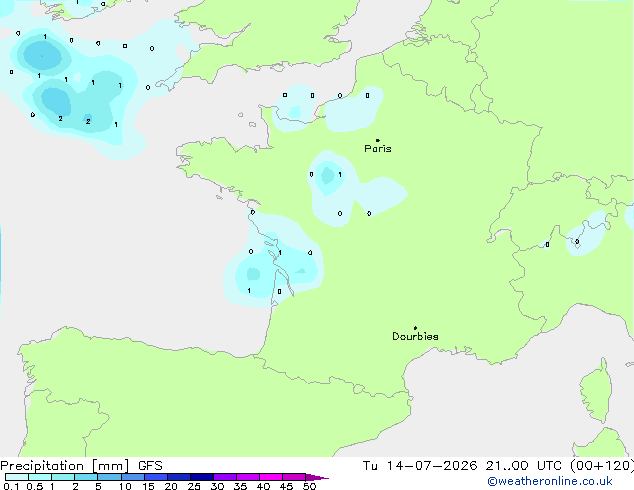The height and width of the screenshot is (490, 634).
Task: Click the 'Precipitation [mm]' title text
Action: pyautogui.click(x=65, y=466)
